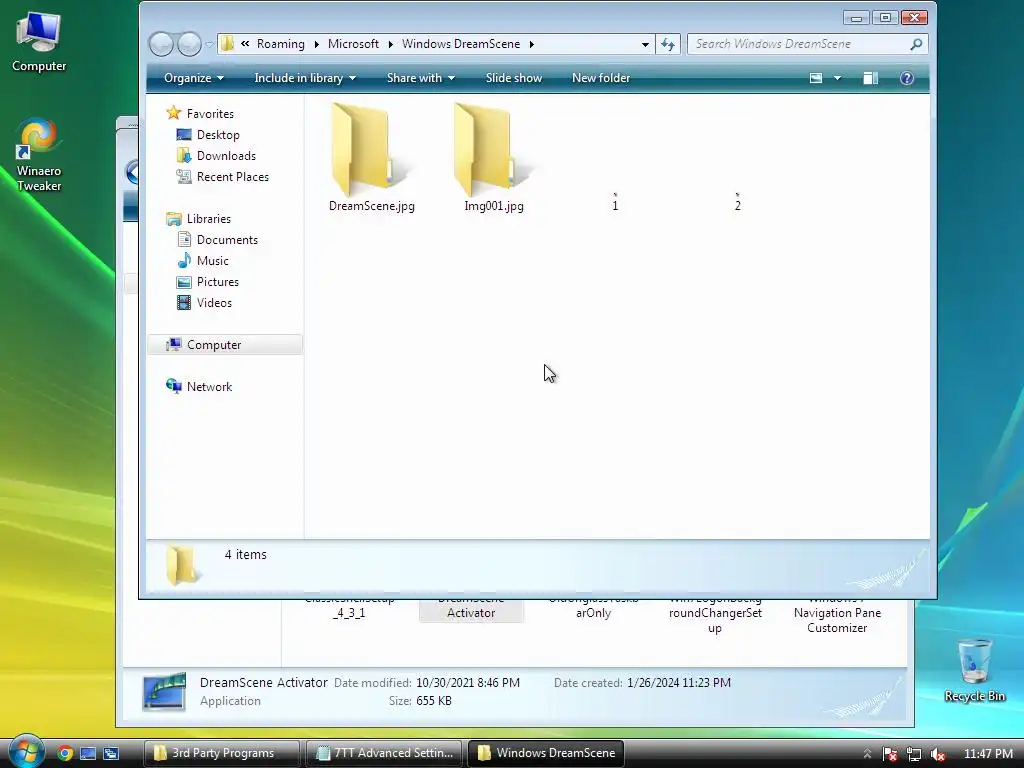The image size is (1024, 768).
Task: Click Windows DreamScene breadcrumb
Action: point(460,44)
